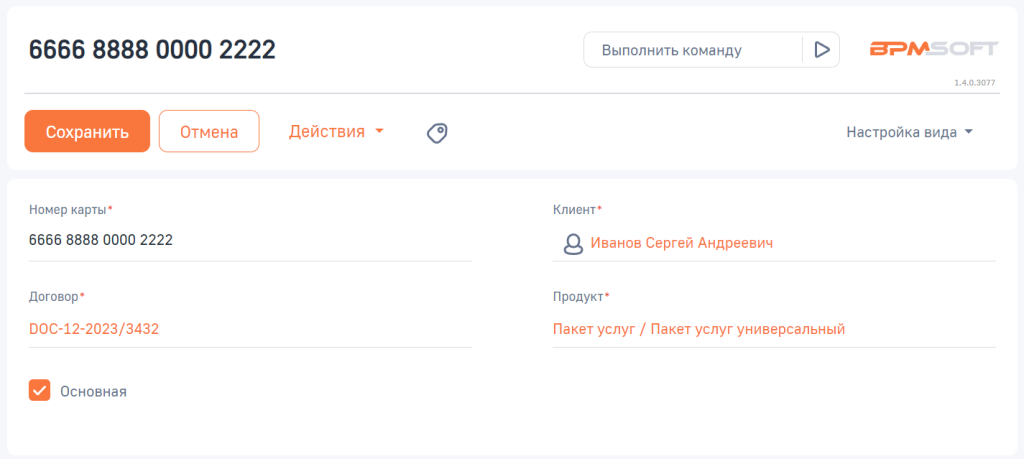1024x459 pixels.
Task: Open the Пакет услуг универсальный product link
Action: click(x=699, y=328)
